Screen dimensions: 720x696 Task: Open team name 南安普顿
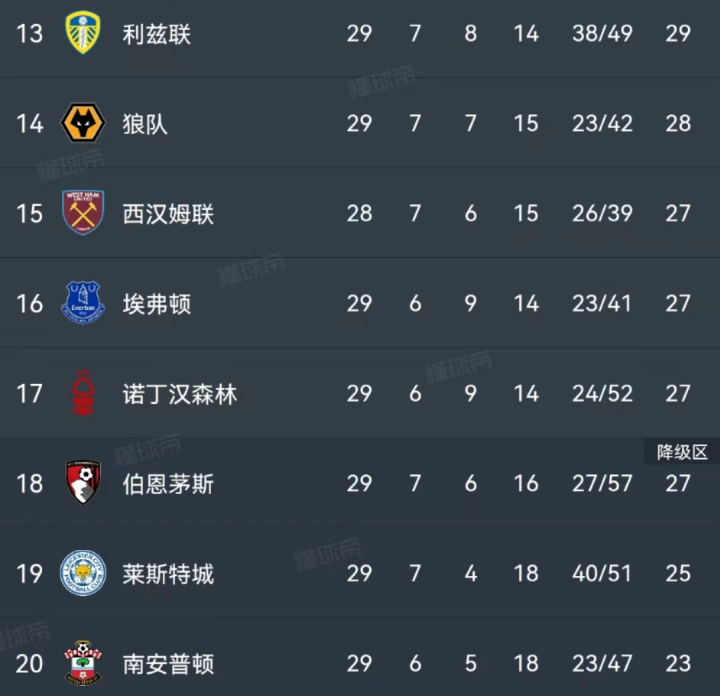168,664
